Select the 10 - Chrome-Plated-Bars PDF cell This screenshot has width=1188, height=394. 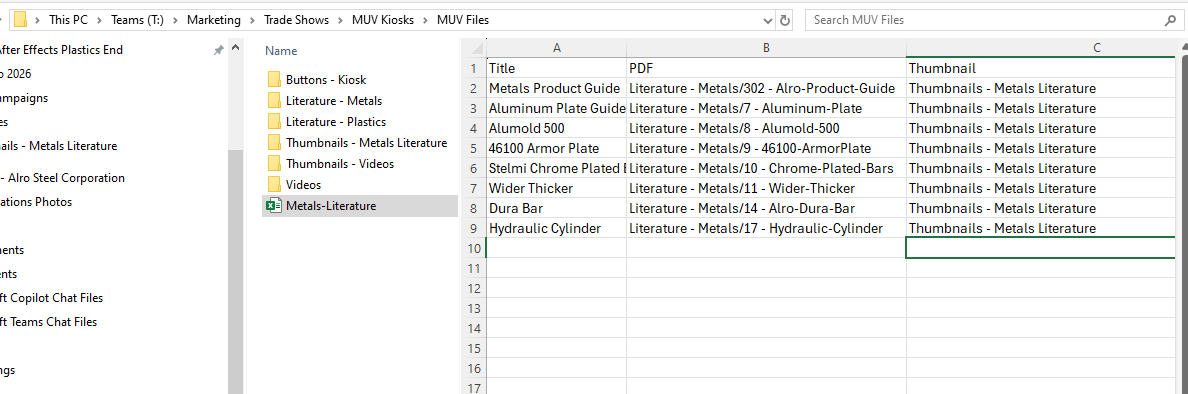pos(766,168)
